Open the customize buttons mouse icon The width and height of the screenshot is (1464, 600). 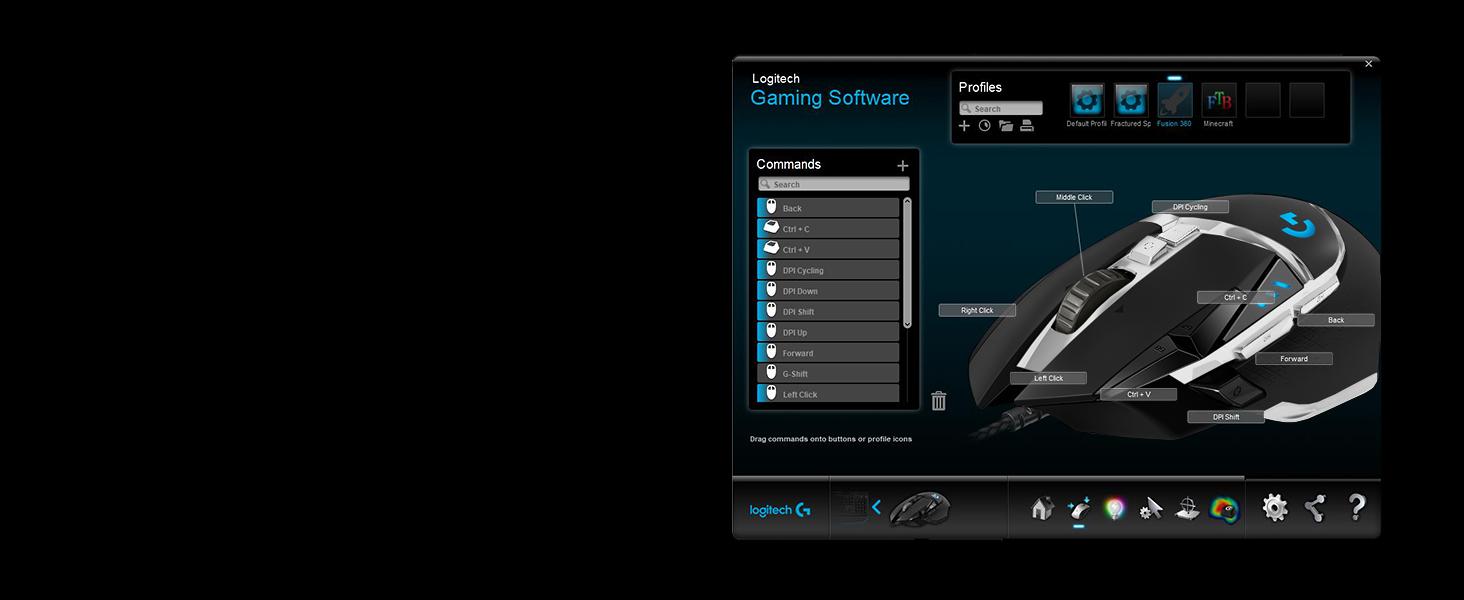(x=1078, y=508)
